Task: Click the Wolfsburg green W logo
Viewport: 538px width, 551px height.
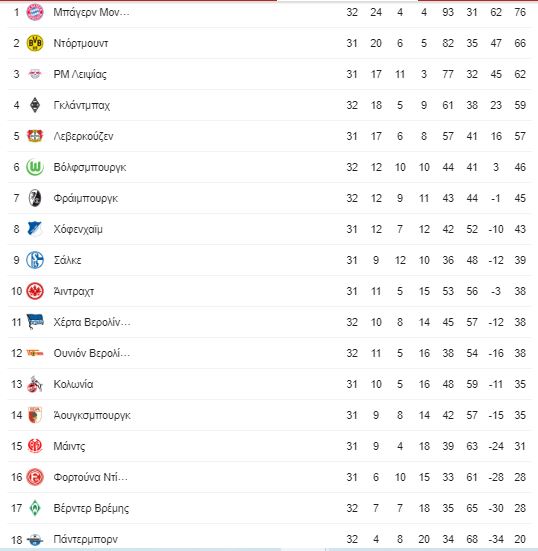Action: coord(35,167)
